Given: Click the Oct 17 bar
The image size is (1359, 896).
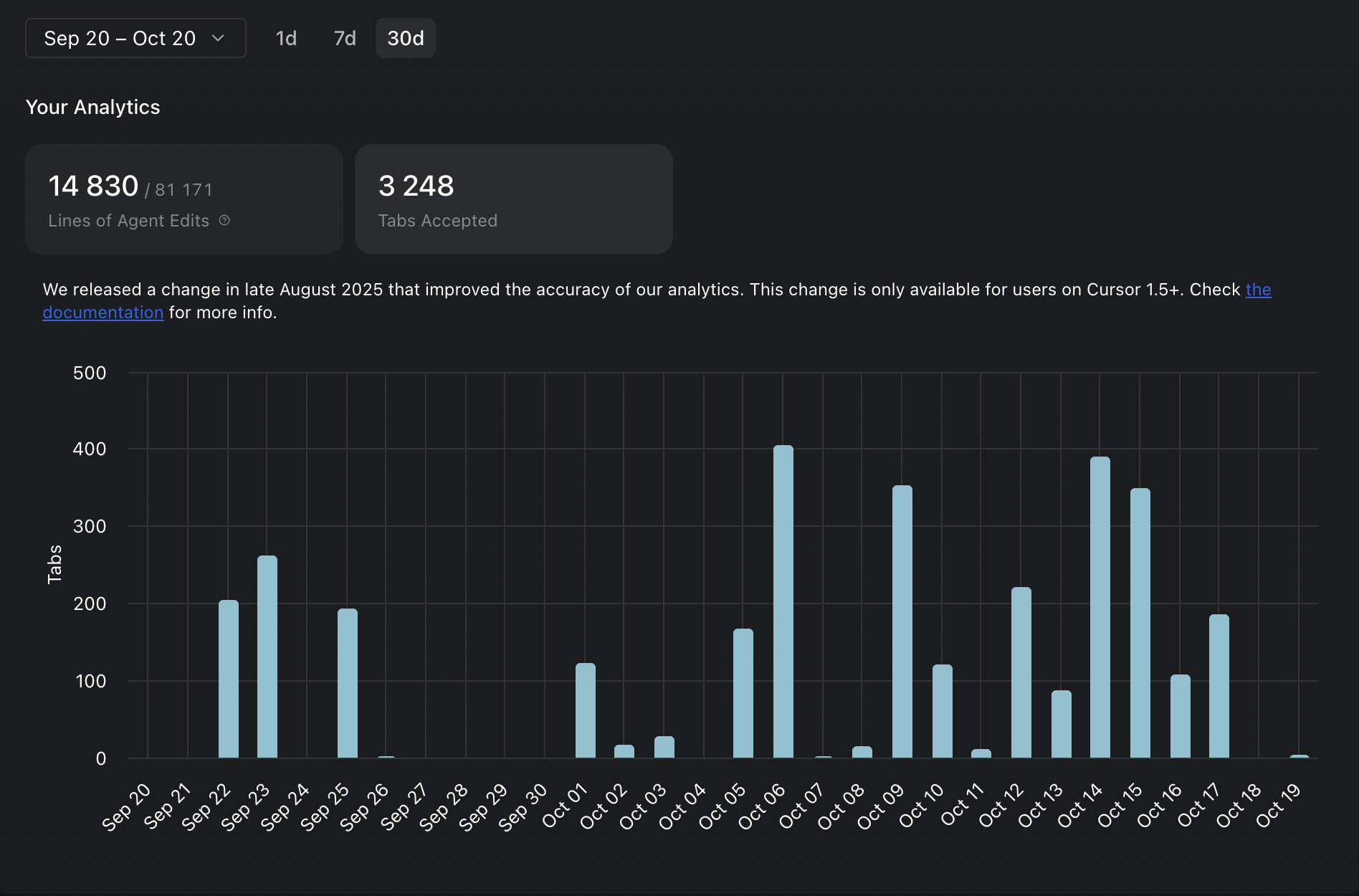Looking at the screenshot, I should tap(1219, 686).
